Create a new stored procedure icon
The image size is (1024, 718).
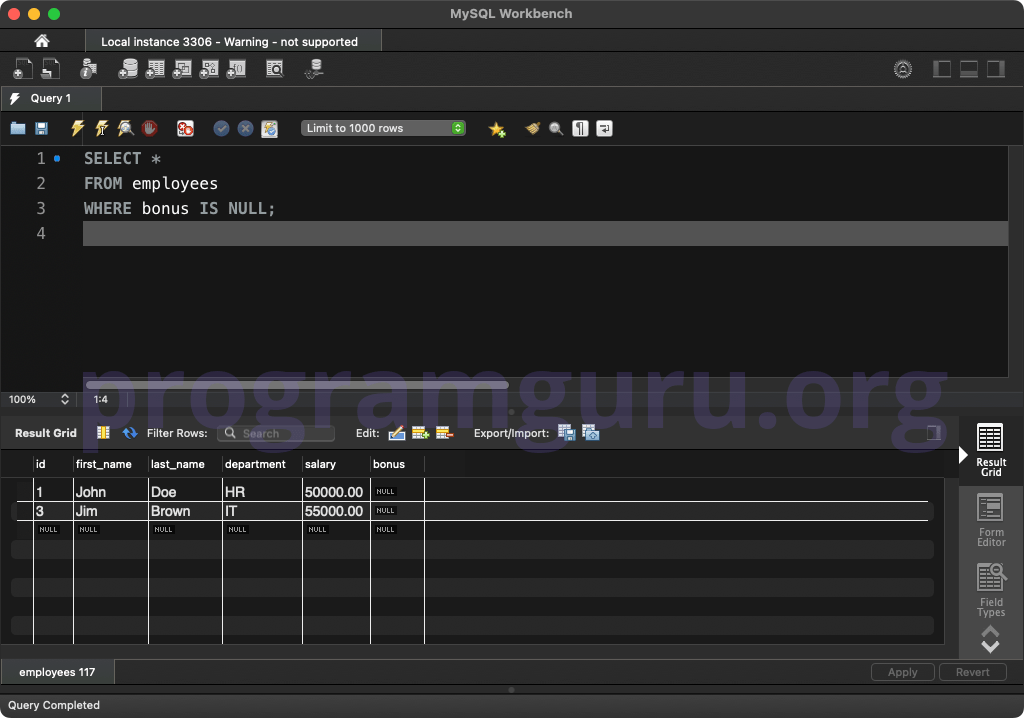pos(209,69)
